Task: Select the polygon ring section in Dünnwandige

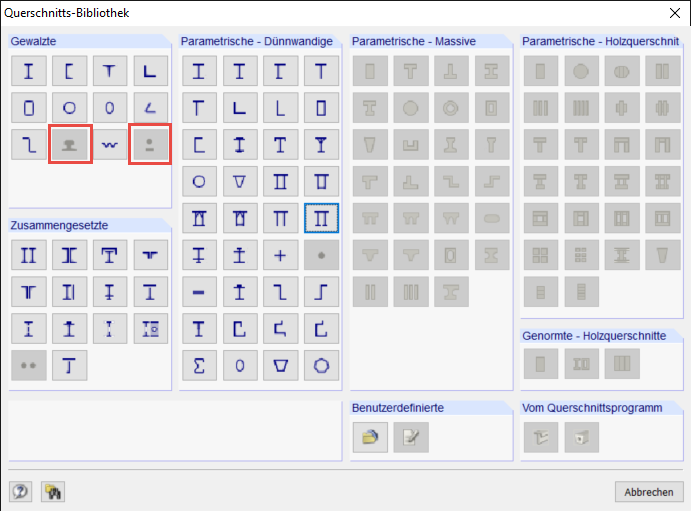Action: tap(321, 365)
